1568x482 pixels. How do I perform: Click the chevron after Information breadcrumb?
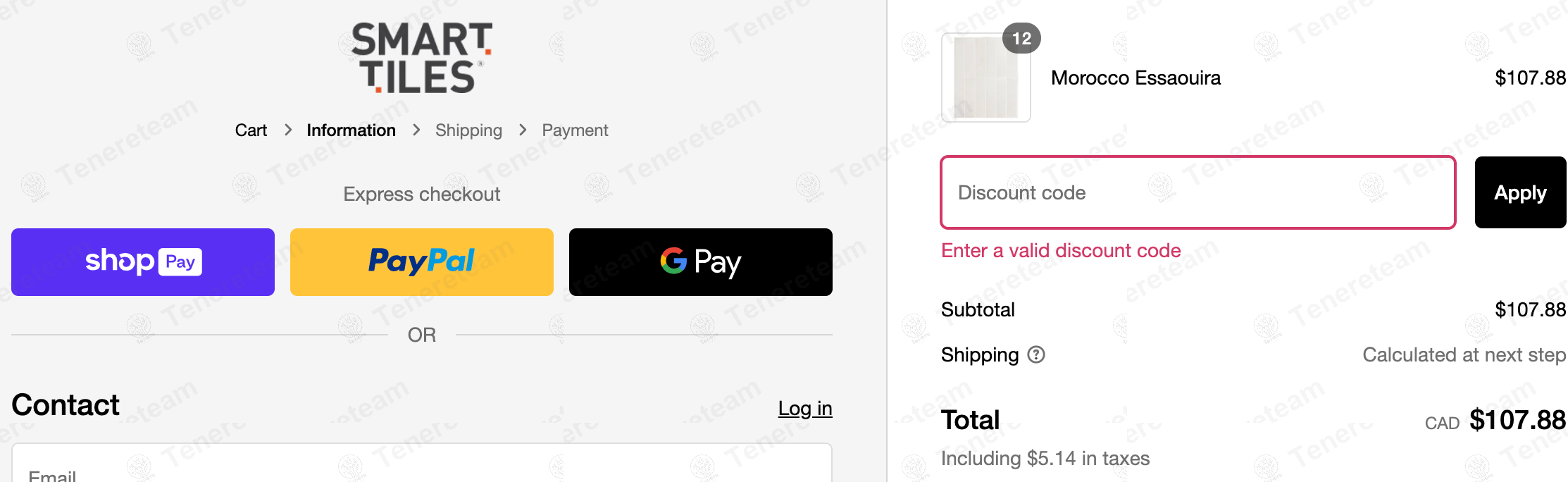(x=416, y=130)
